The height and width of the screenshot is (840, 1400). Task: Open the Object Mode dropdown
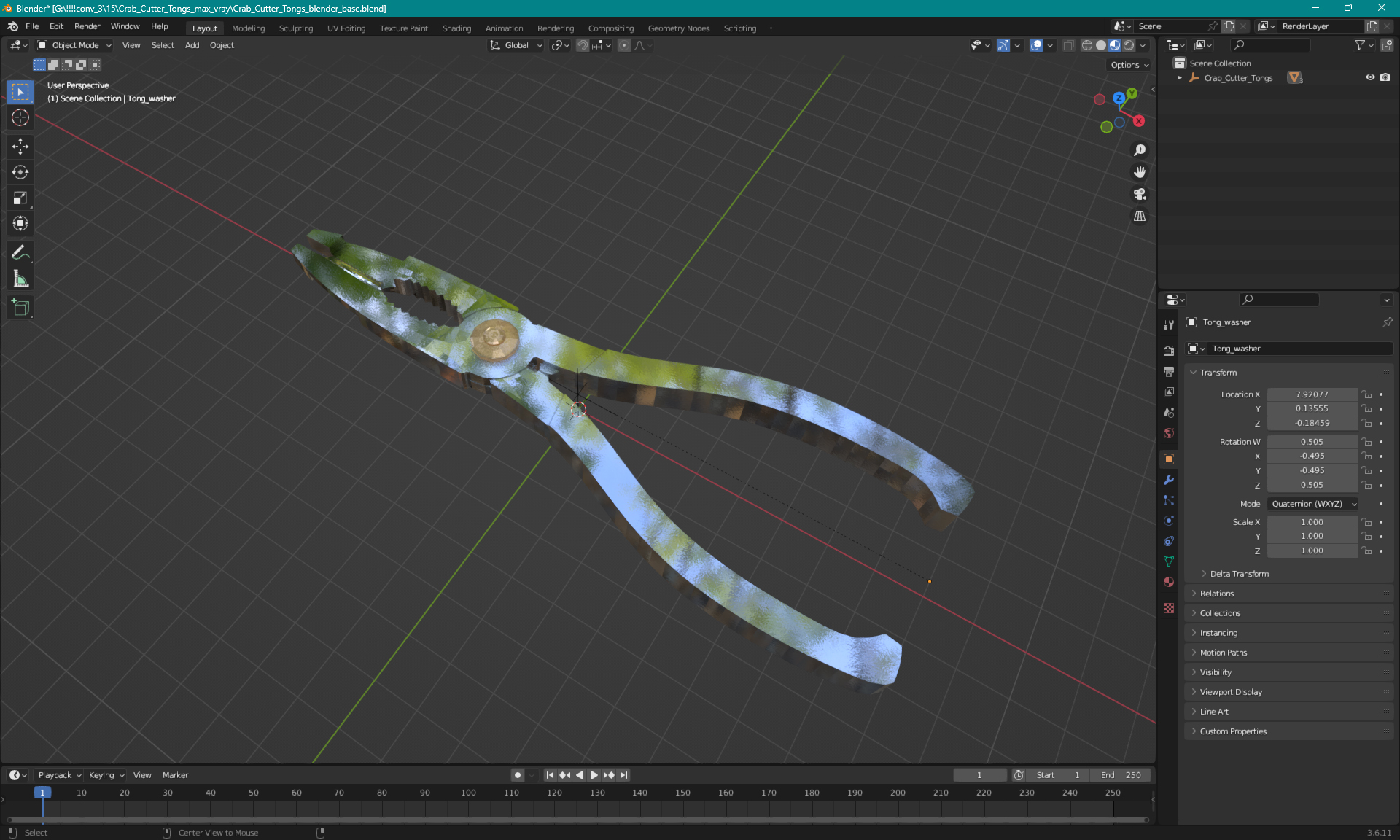tap(74, 45)
